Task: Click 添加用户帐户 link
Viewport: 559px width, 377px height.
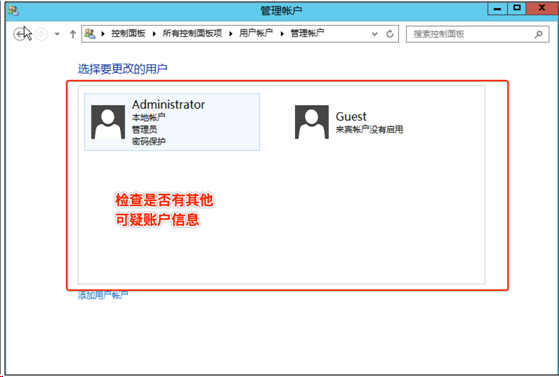Action: 103,295
